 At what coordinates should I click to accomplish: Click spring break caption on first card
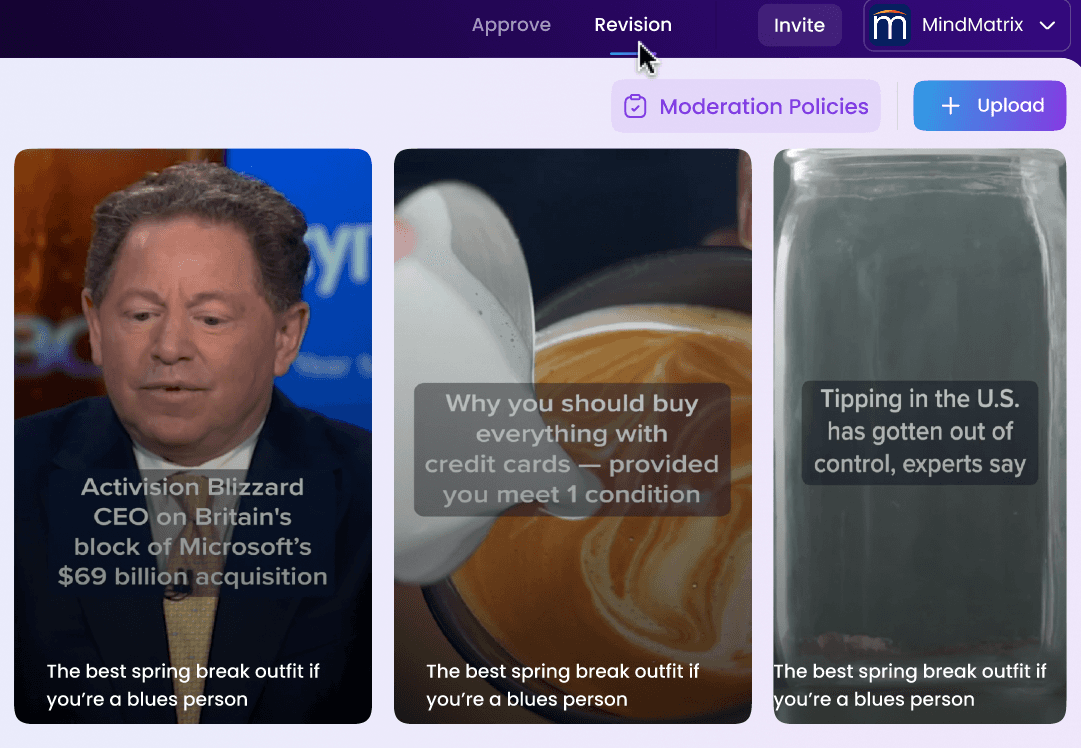tap(183, 685)
